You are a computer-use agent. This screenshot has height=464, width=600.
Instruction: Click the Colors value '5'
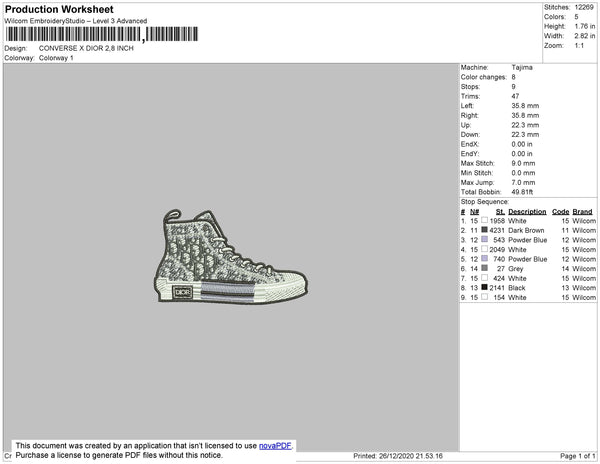coord(576,17)
